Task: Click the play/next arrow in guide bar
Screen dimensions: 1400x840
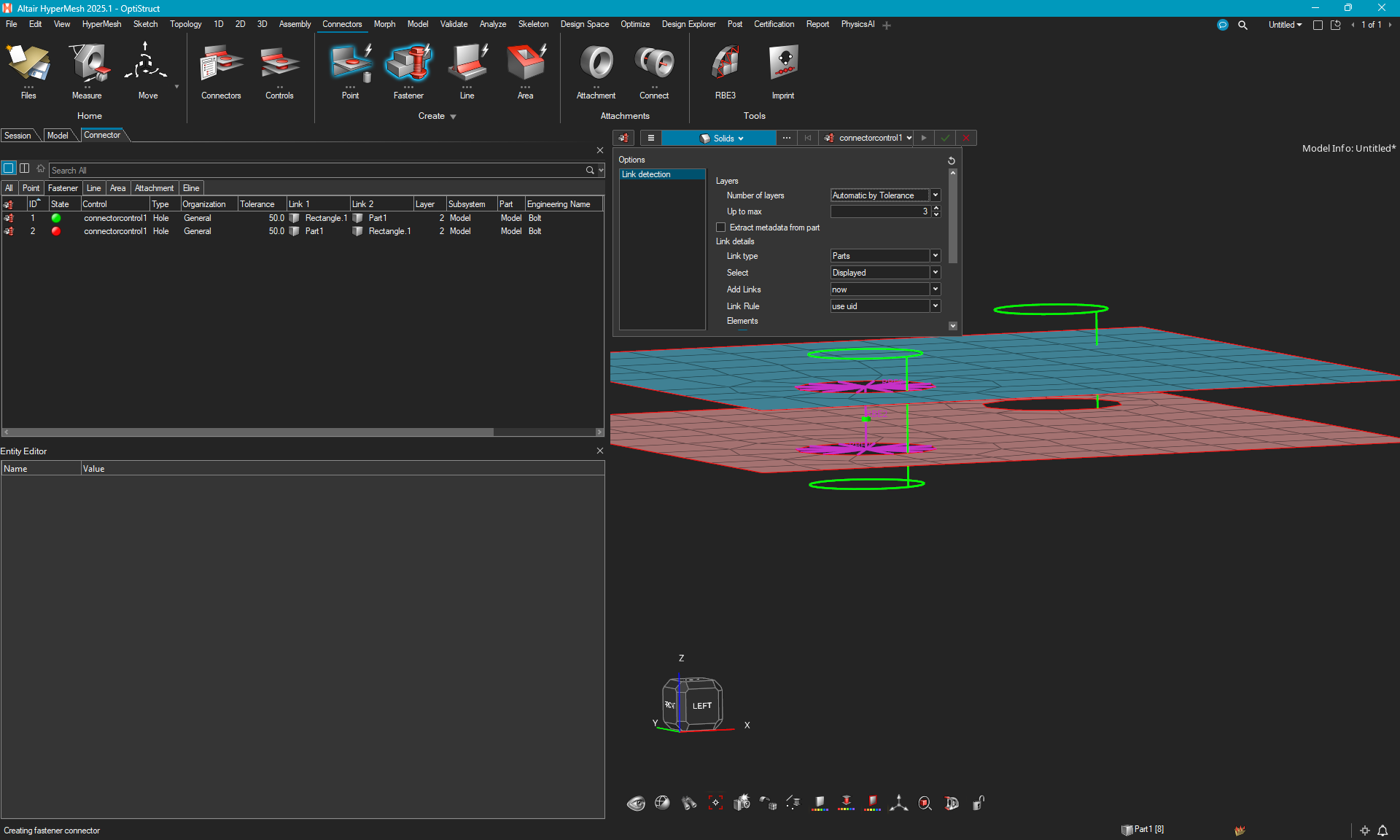Action: coord(924,138)
